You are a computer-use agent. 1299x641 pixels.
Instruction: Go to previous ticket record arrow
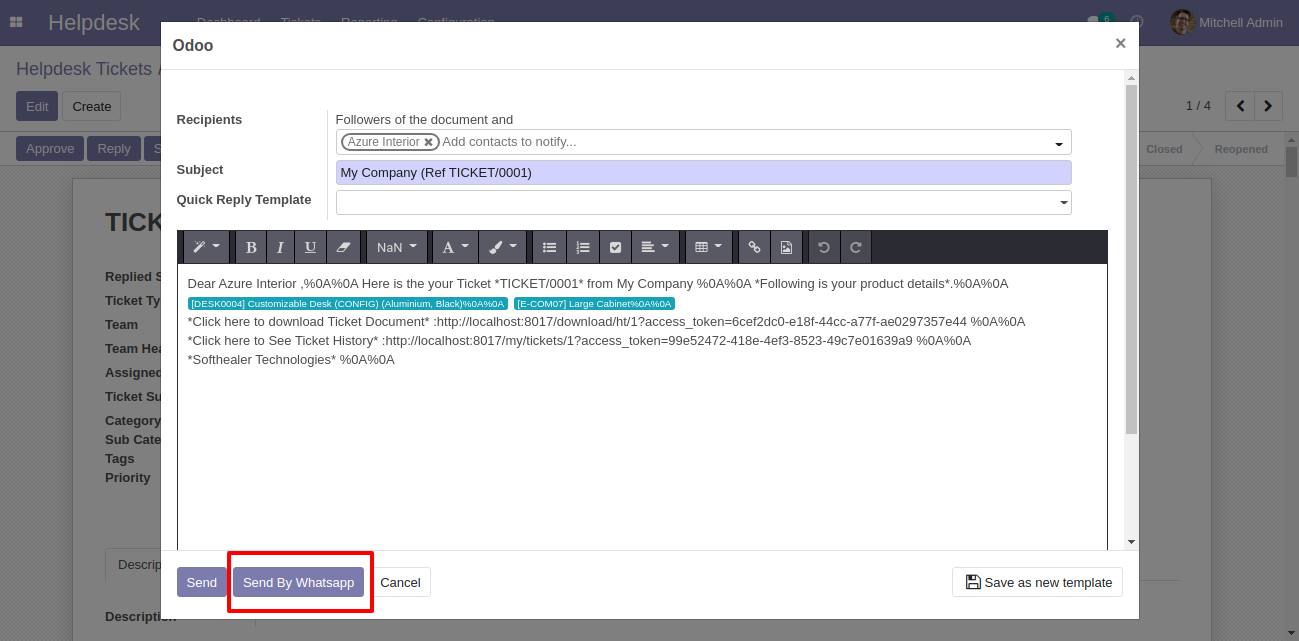coord(1240,105)
